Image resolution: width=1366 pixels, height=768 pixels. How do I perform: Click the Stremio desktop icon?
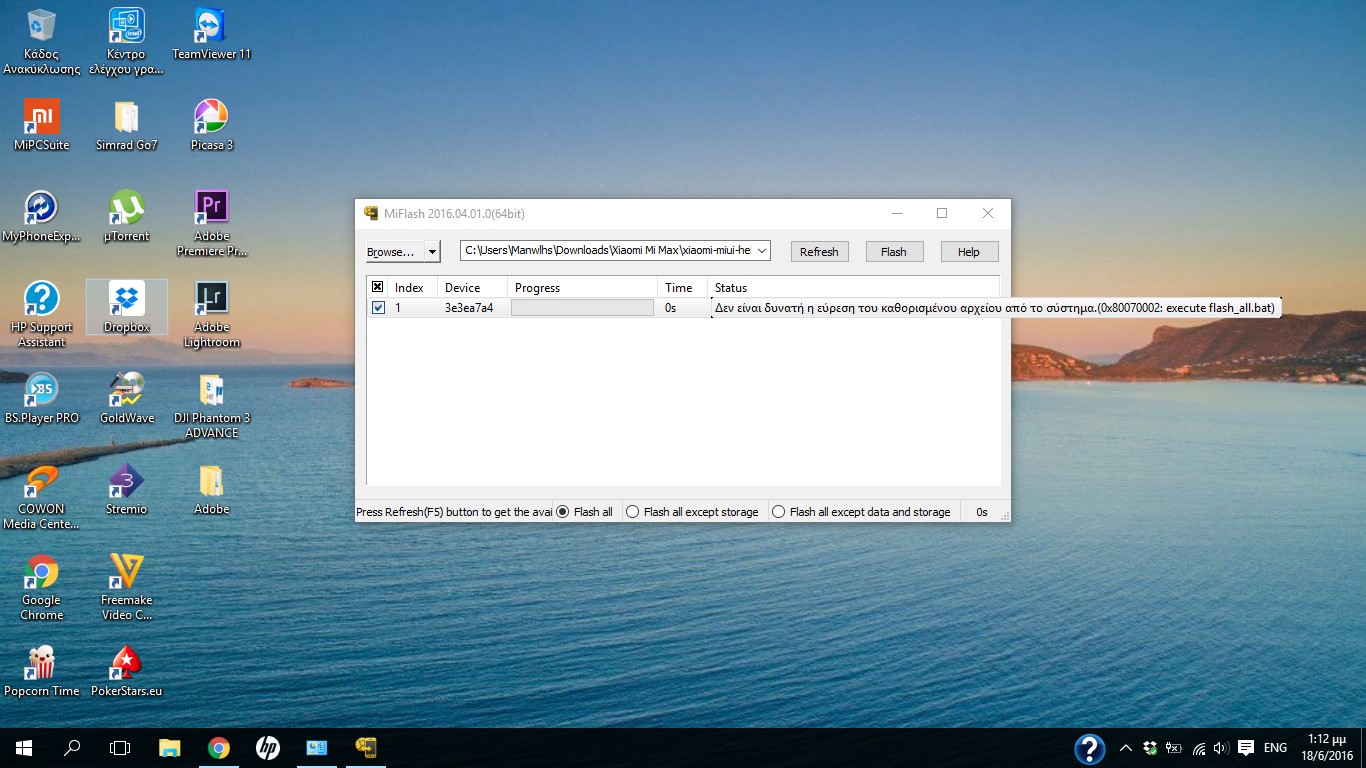pos(126,482)
